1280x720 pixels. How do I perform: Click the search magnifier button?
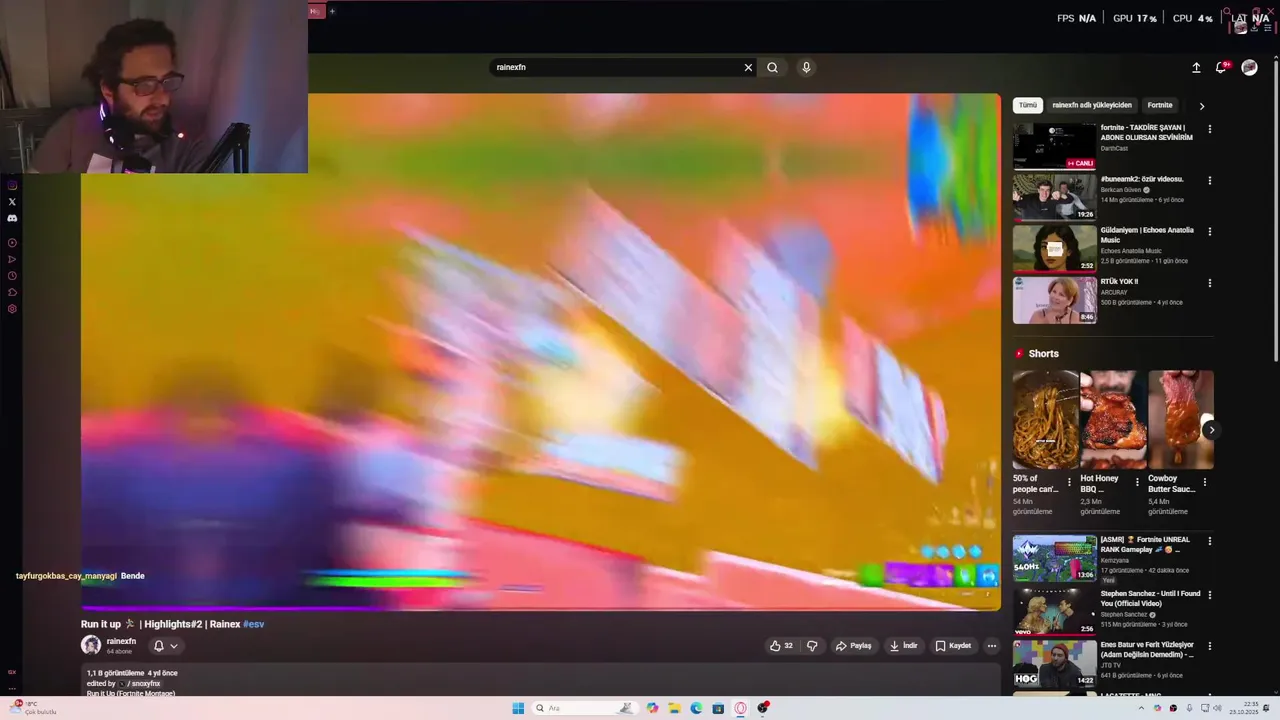tap(772, 68)
